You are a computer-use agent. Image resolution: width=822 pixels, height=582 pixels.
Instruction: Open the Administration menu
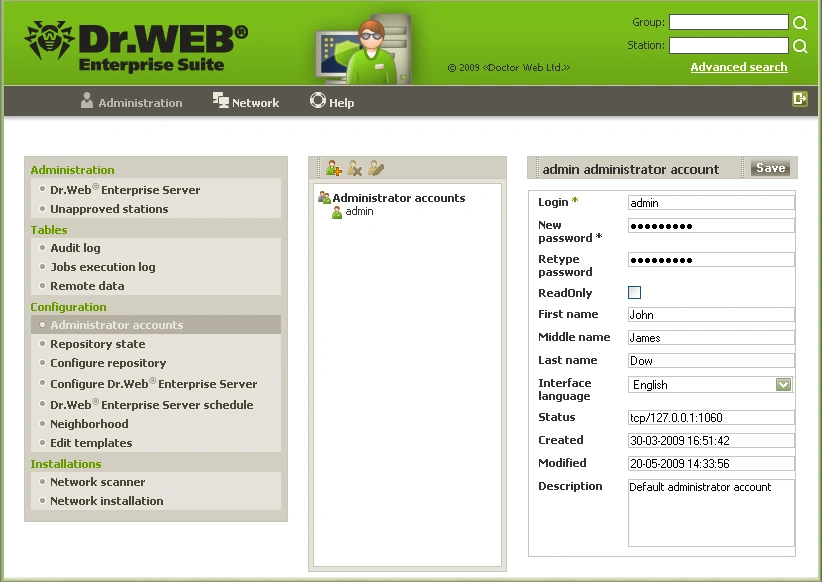131,102
